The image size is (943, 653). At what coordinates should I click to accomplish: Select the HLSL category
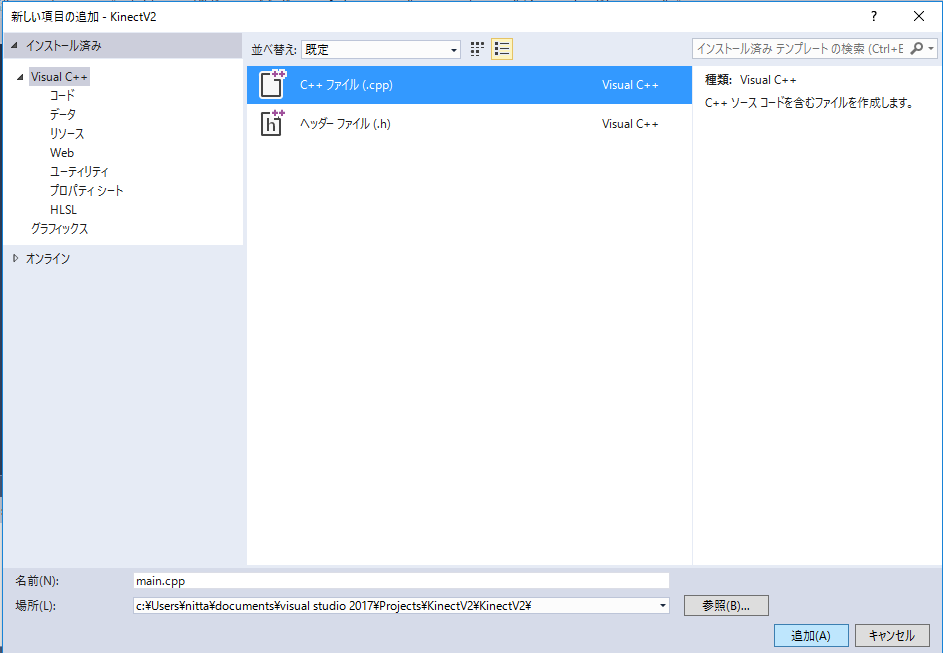click(63, 209)
